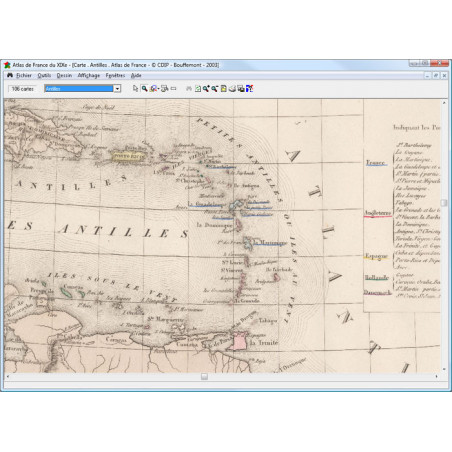Click the grayed binoculars find icon

pos(189,89)
